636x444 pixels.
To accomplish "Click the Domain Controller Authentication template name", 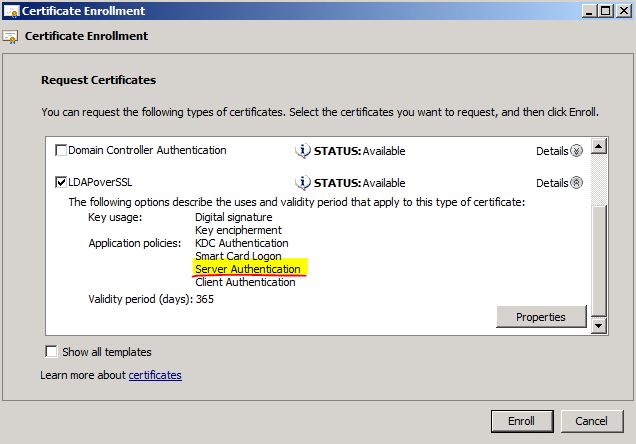I will click(x=147, y=150).
